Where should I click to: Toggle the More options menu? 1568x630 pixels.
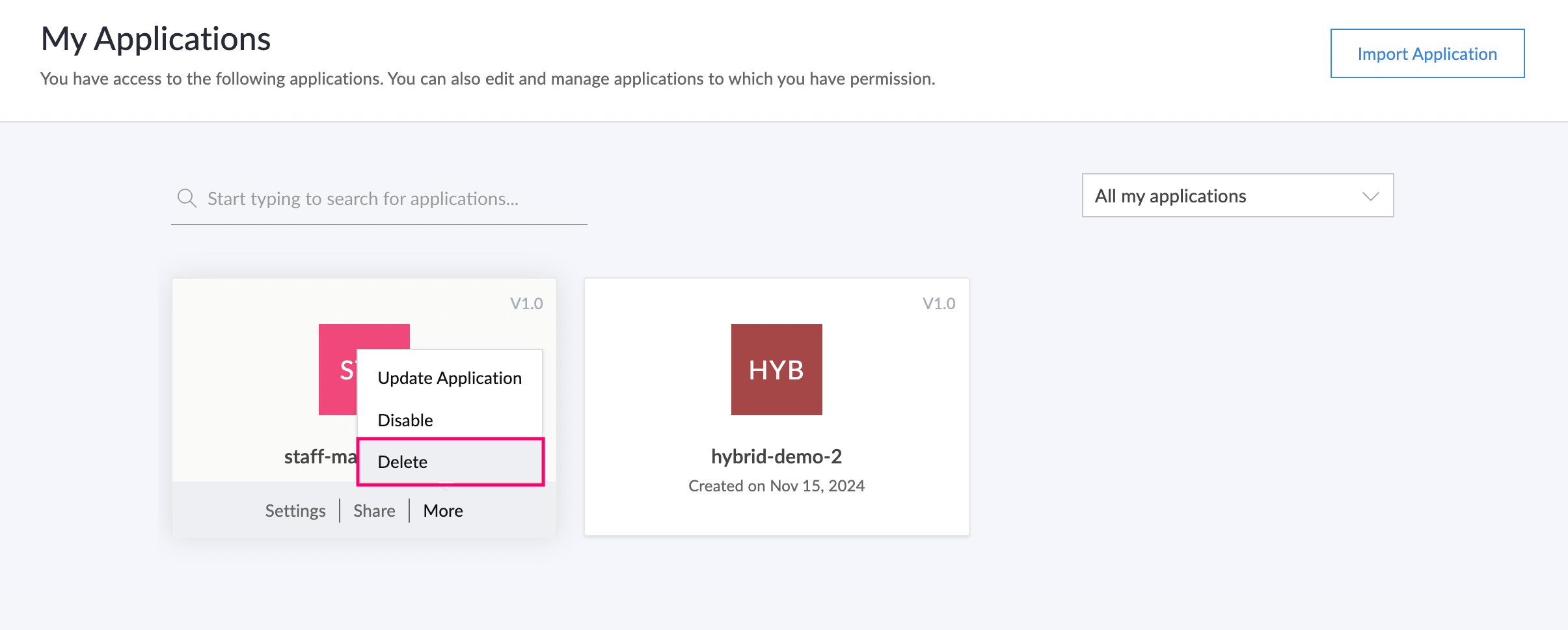pyautogui.click(x=443, y=511)
